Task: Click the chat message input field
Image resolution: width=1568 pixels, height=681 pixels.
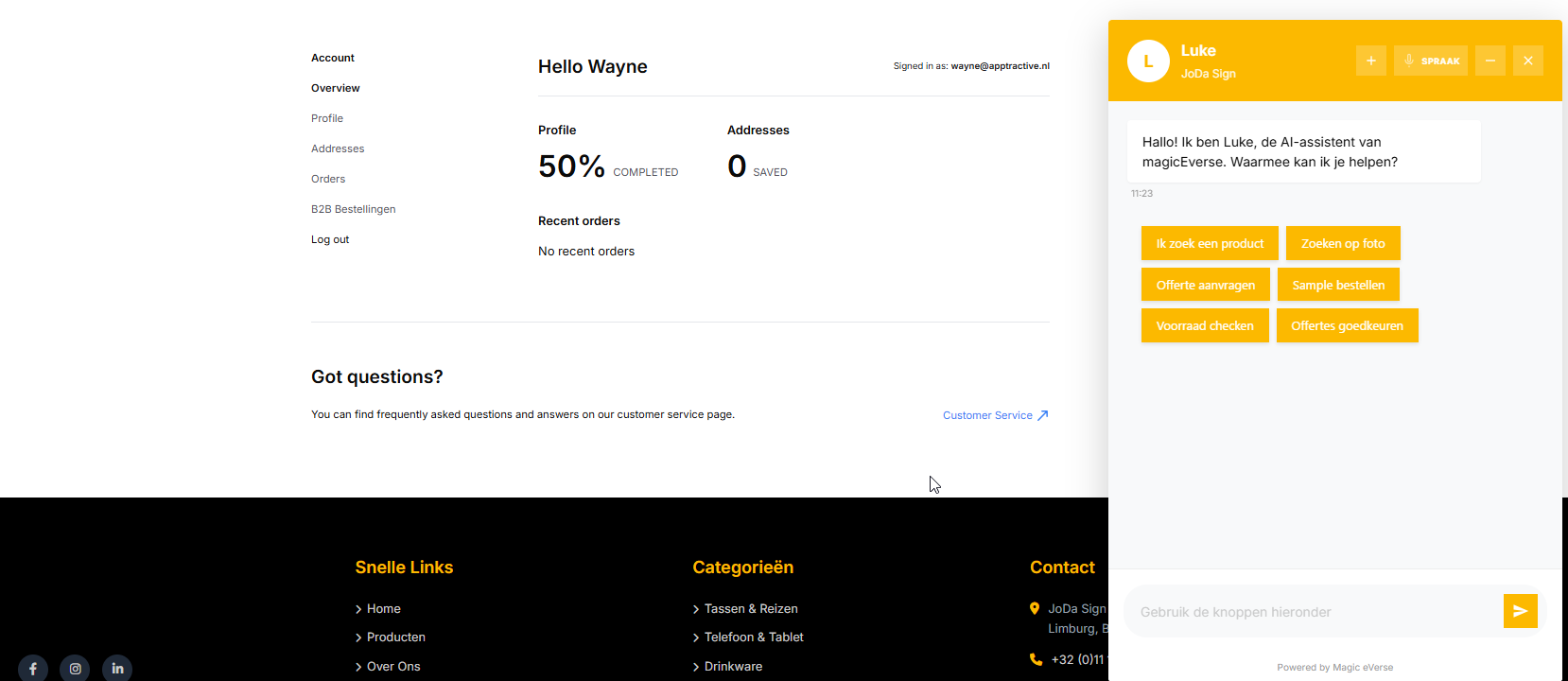Action: tap(1312, 612)
